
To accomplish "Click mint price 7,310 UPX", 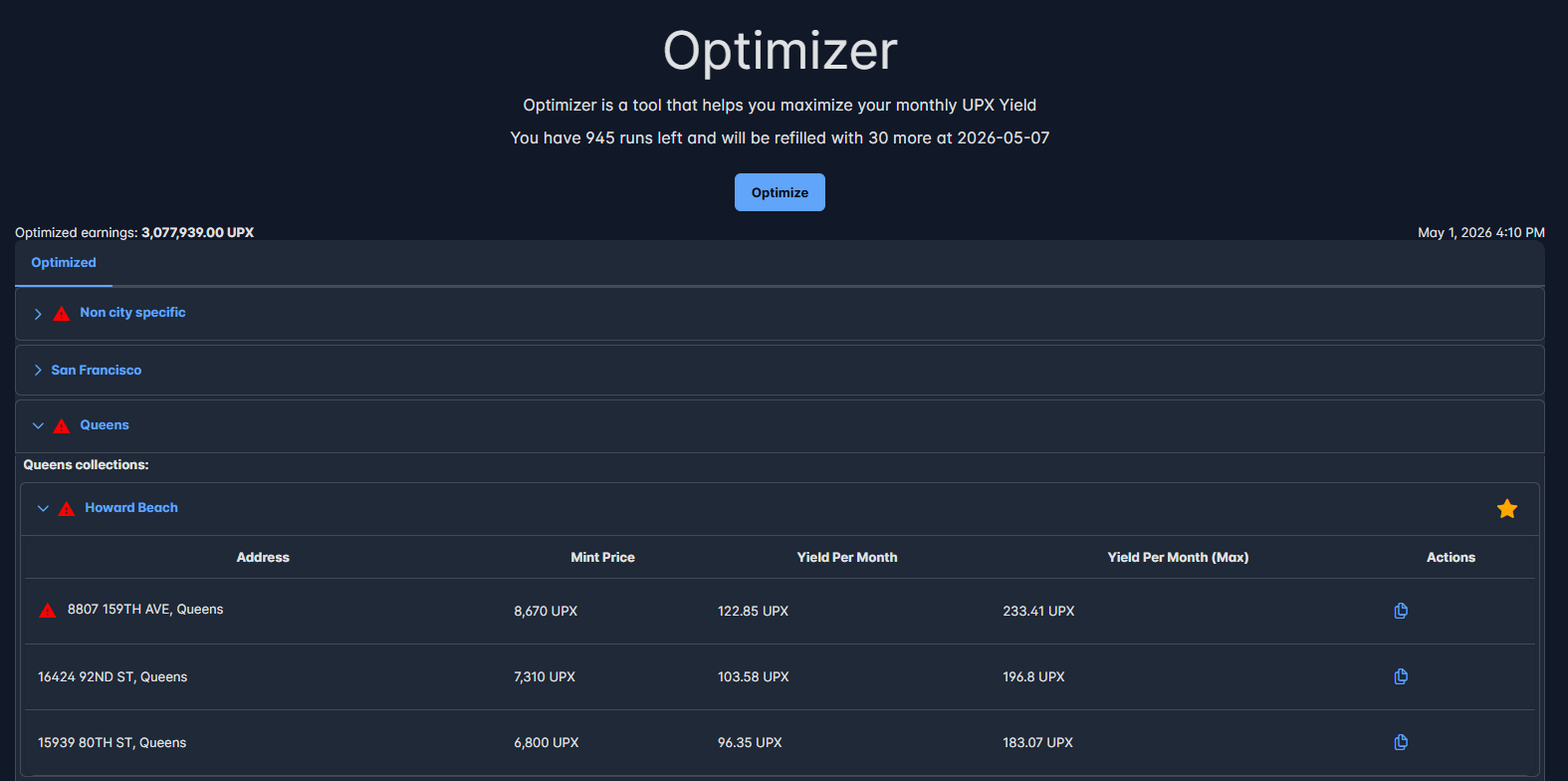I will click(545, 677).
